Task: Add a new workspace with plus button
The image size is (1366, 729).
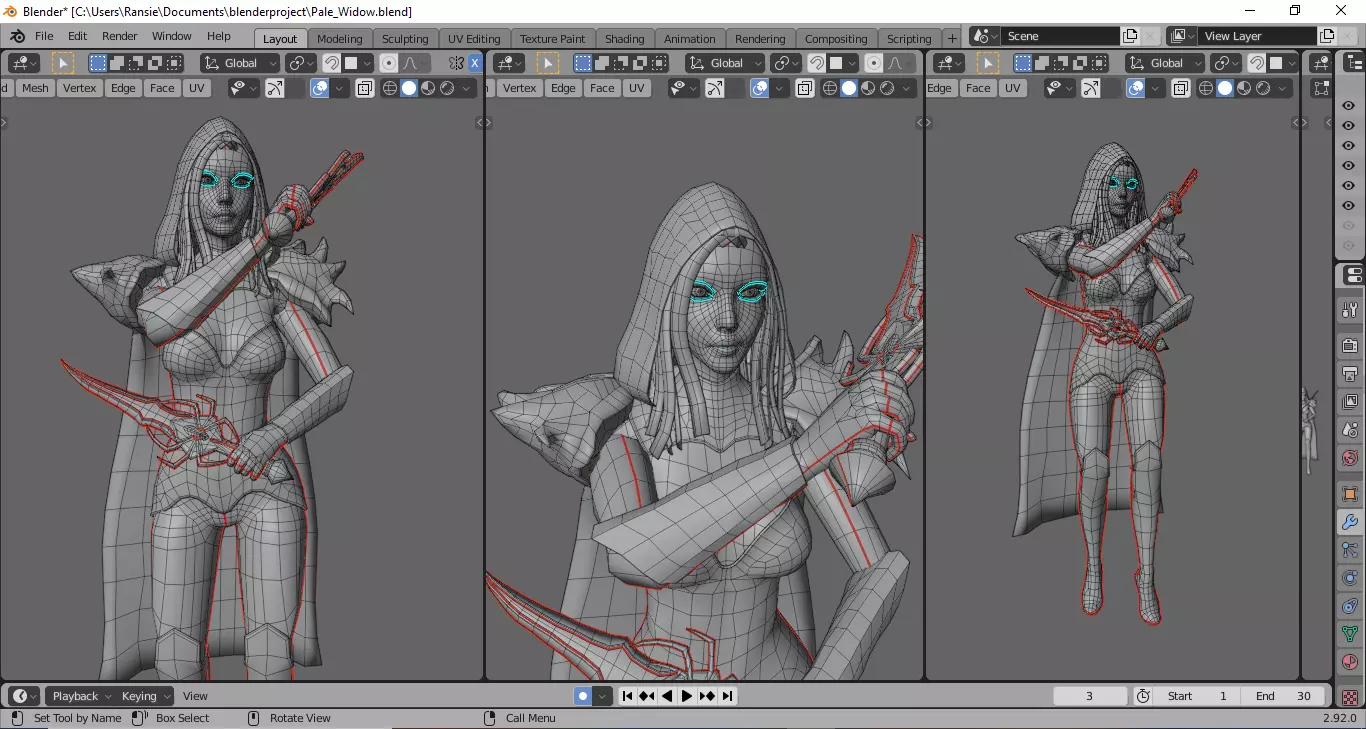Action: 952,38
